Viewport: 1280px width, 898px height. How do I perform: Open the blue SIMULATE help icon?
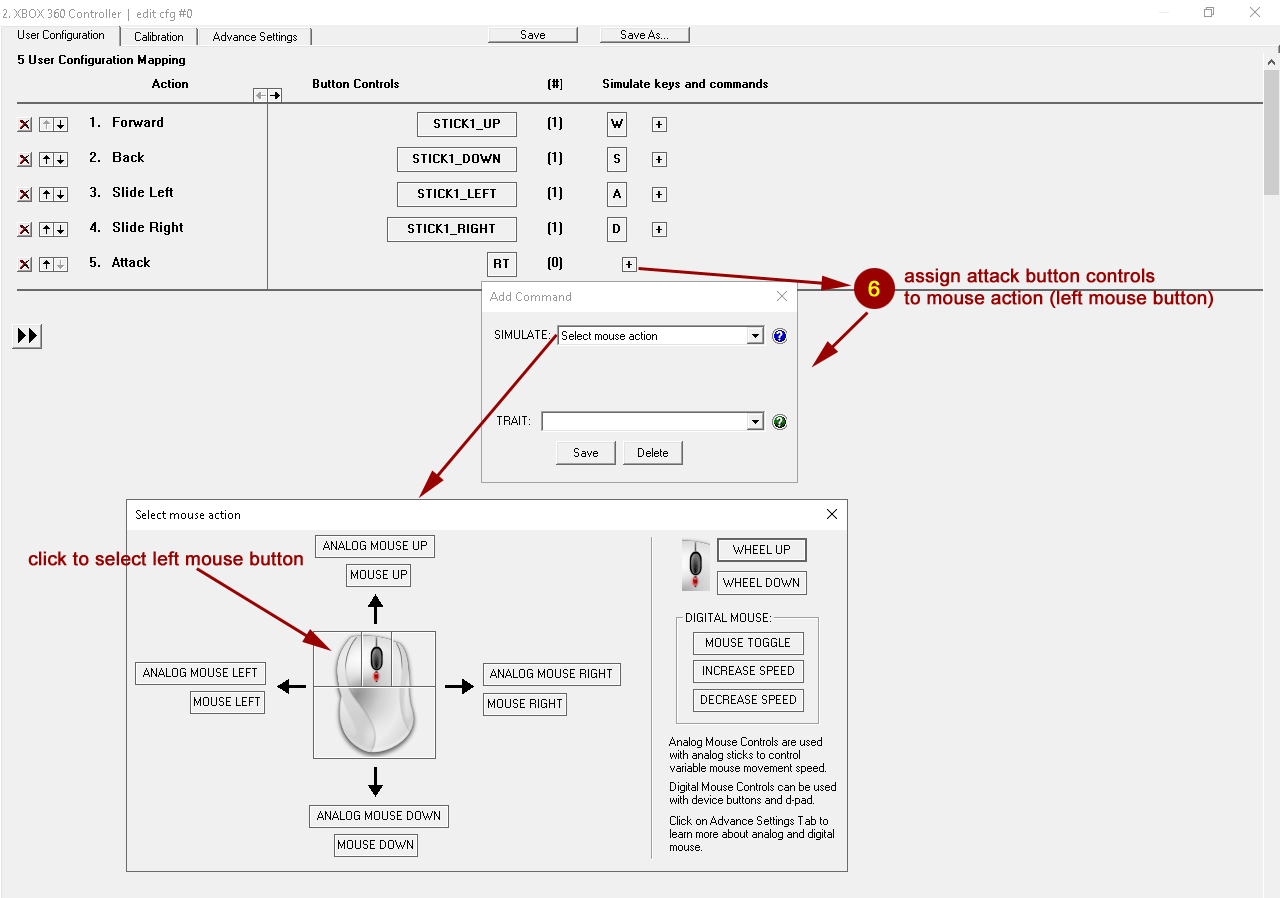click(x=780, y=336)
